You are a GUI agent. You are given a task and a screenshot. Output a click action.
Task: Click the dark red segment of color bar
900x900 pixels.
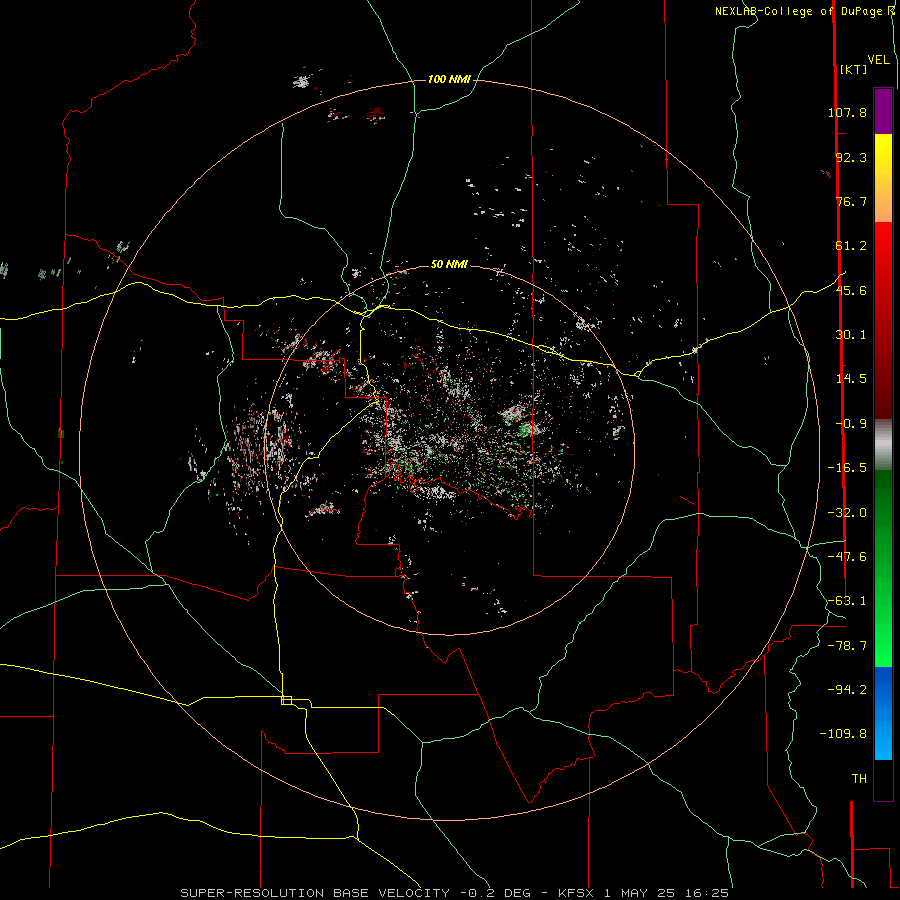(883, 320)
